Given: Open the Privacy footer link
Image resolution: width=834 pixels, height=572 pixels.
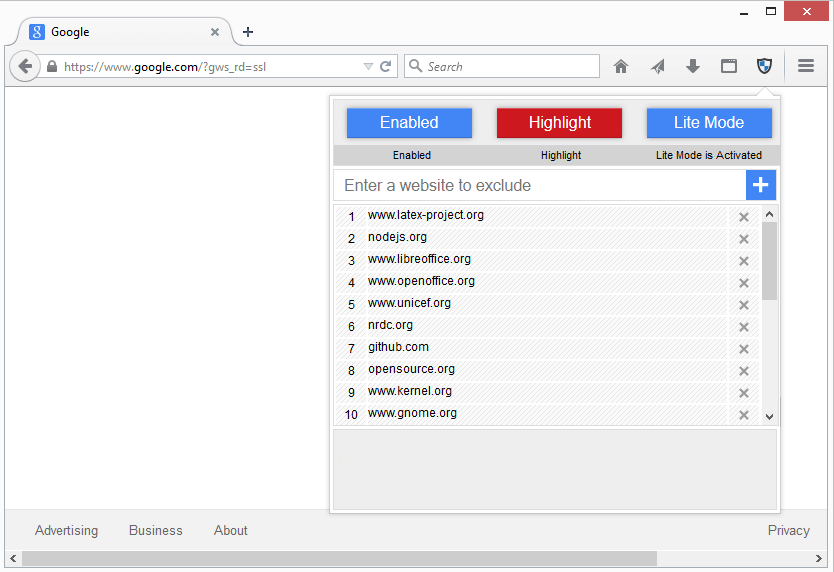Looking at the screenshot, I should (x=788, y=530).
